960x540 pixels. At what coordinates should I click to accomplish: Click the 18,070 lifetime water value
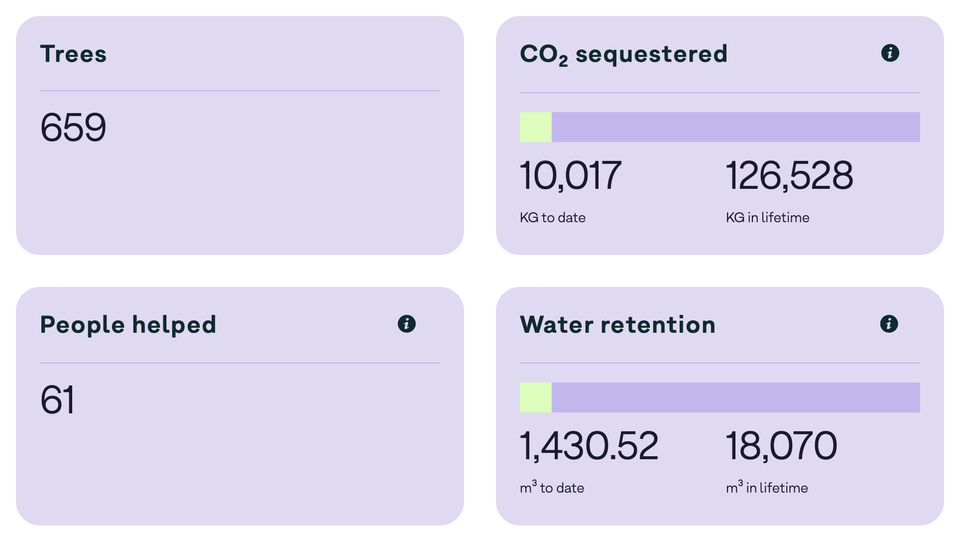click(x=781, y=446)
